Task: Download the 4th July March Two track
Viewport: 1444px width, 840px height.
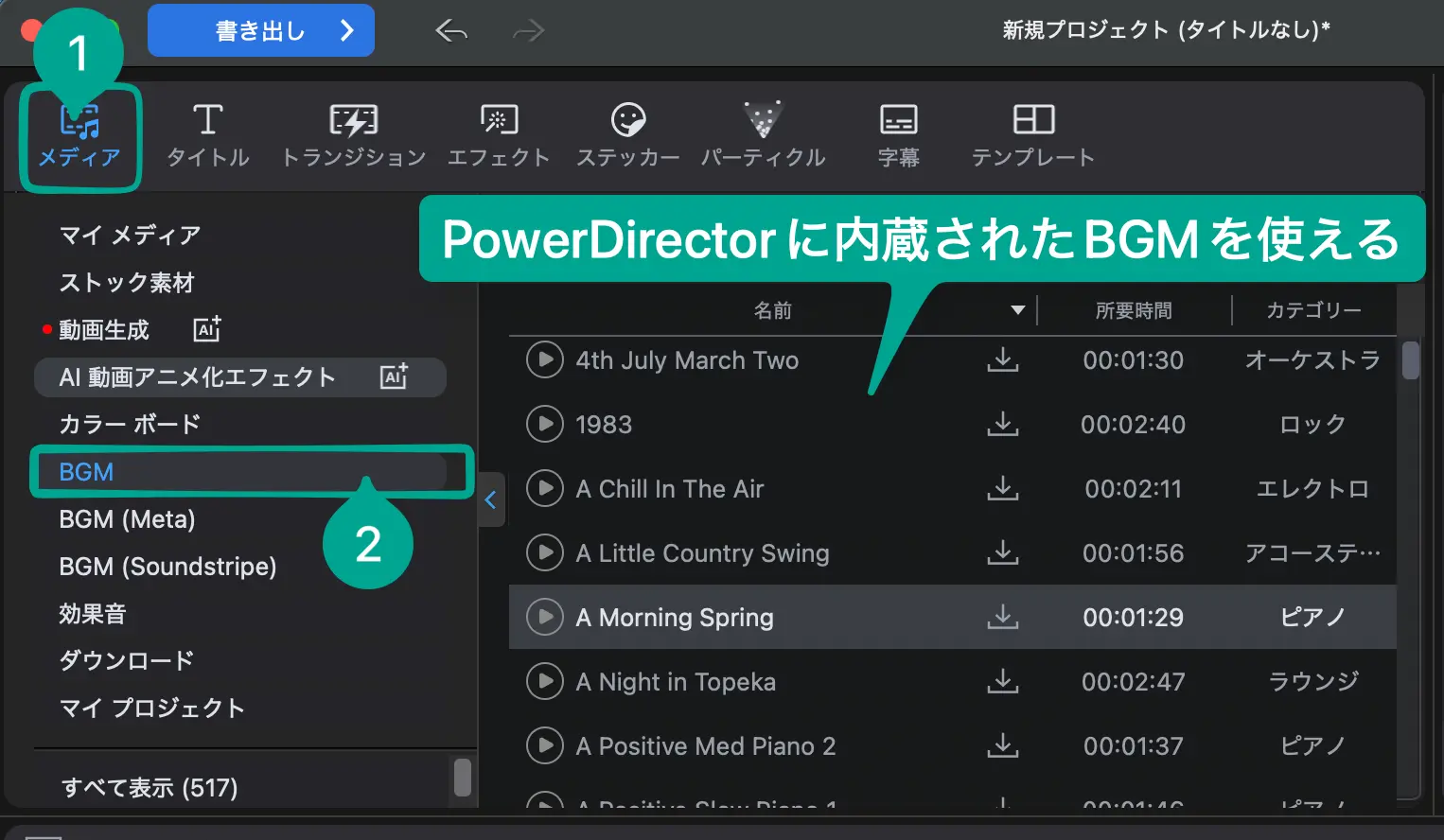Action: pos(1003,359)
